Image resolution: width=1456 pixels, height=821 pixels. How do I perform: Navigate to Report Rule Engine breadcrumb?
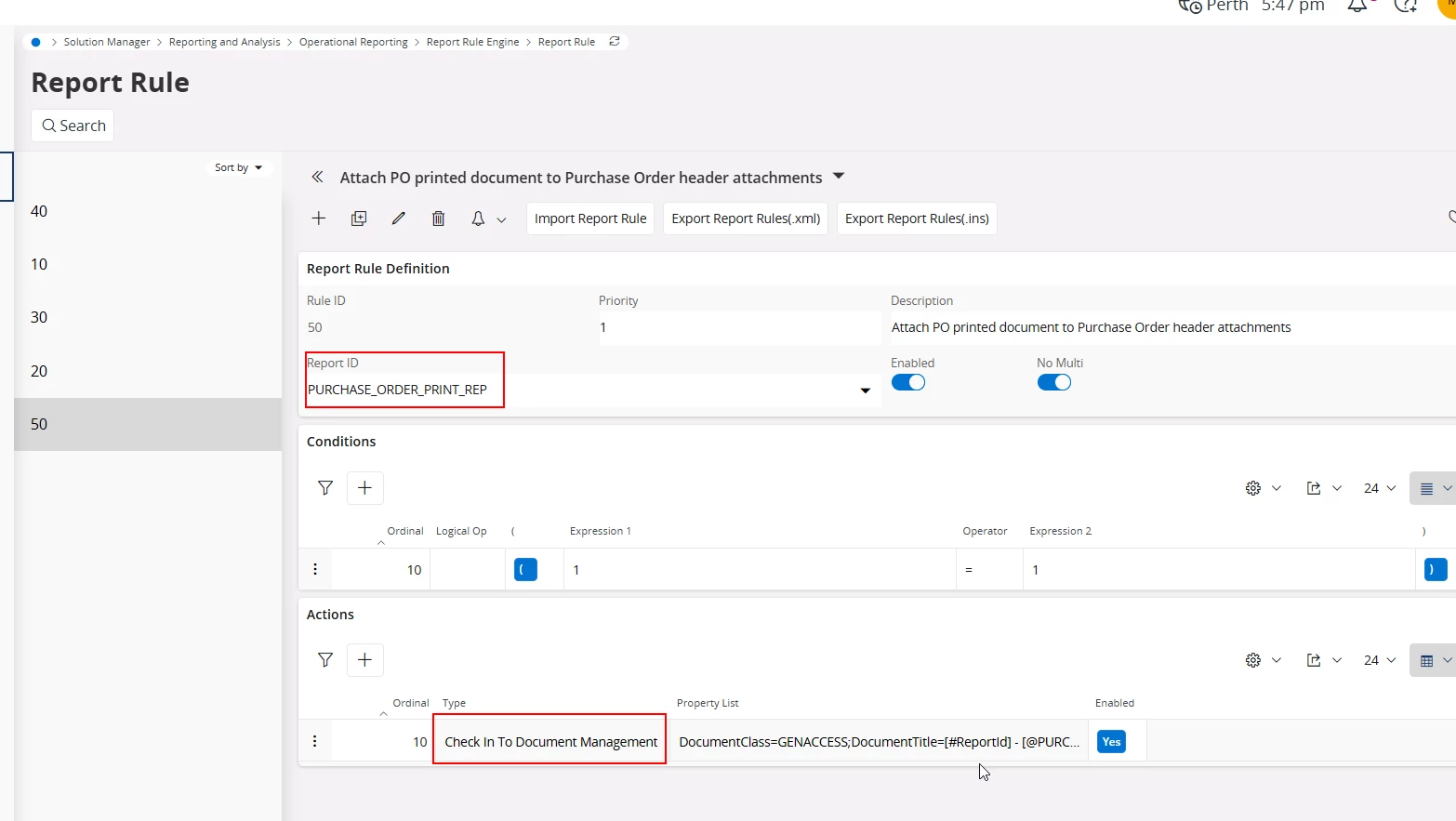472,42
